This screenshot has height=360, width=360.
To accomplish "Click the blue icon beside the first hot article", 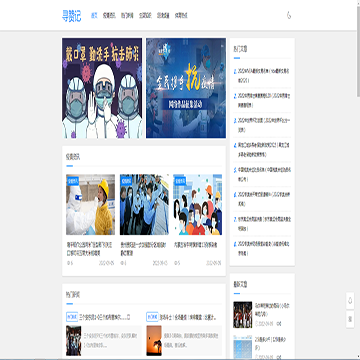I will (235, 71).
